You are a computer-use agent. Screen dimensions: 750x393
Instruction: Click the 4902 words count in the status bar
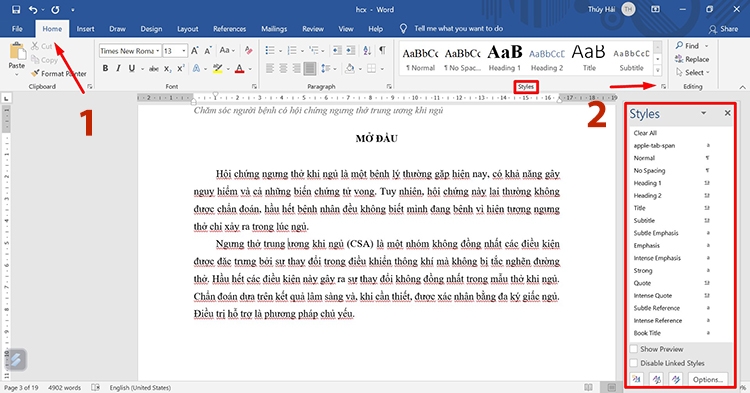coord(65,388)
